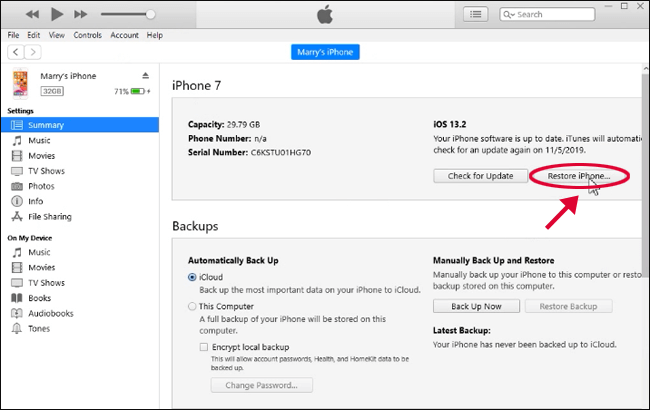Click the 32GB capacity badge
Image resolution: width=650 pixels, height=410 pixels.
click(x=52, y=91)
